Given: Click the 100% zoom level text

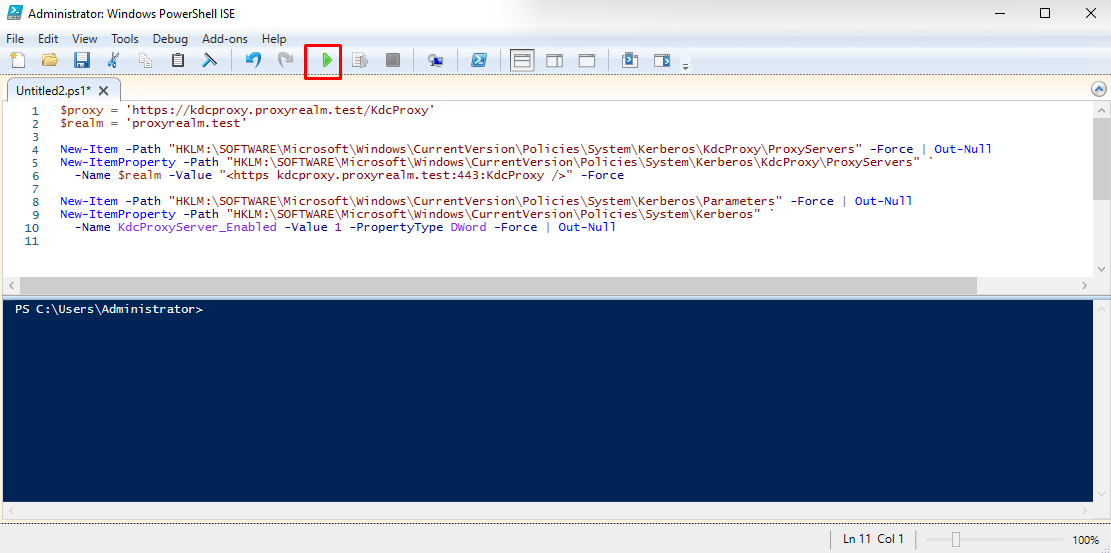Looking at the screenshot, I should (x=1085, y=540).
